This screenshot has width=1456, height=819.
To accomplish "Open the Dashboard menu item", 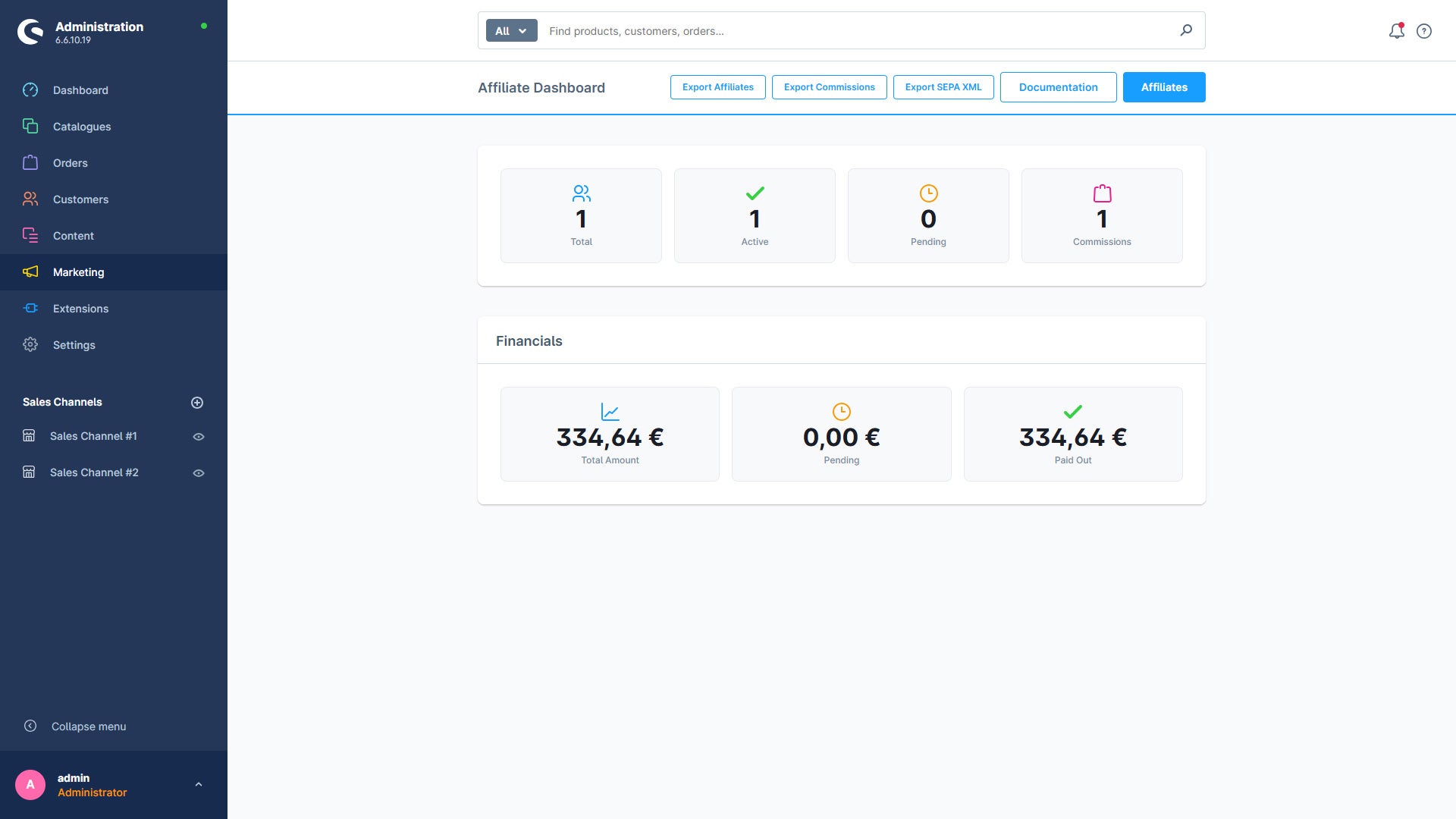I will pyautogui.click(x=114, y=90).
